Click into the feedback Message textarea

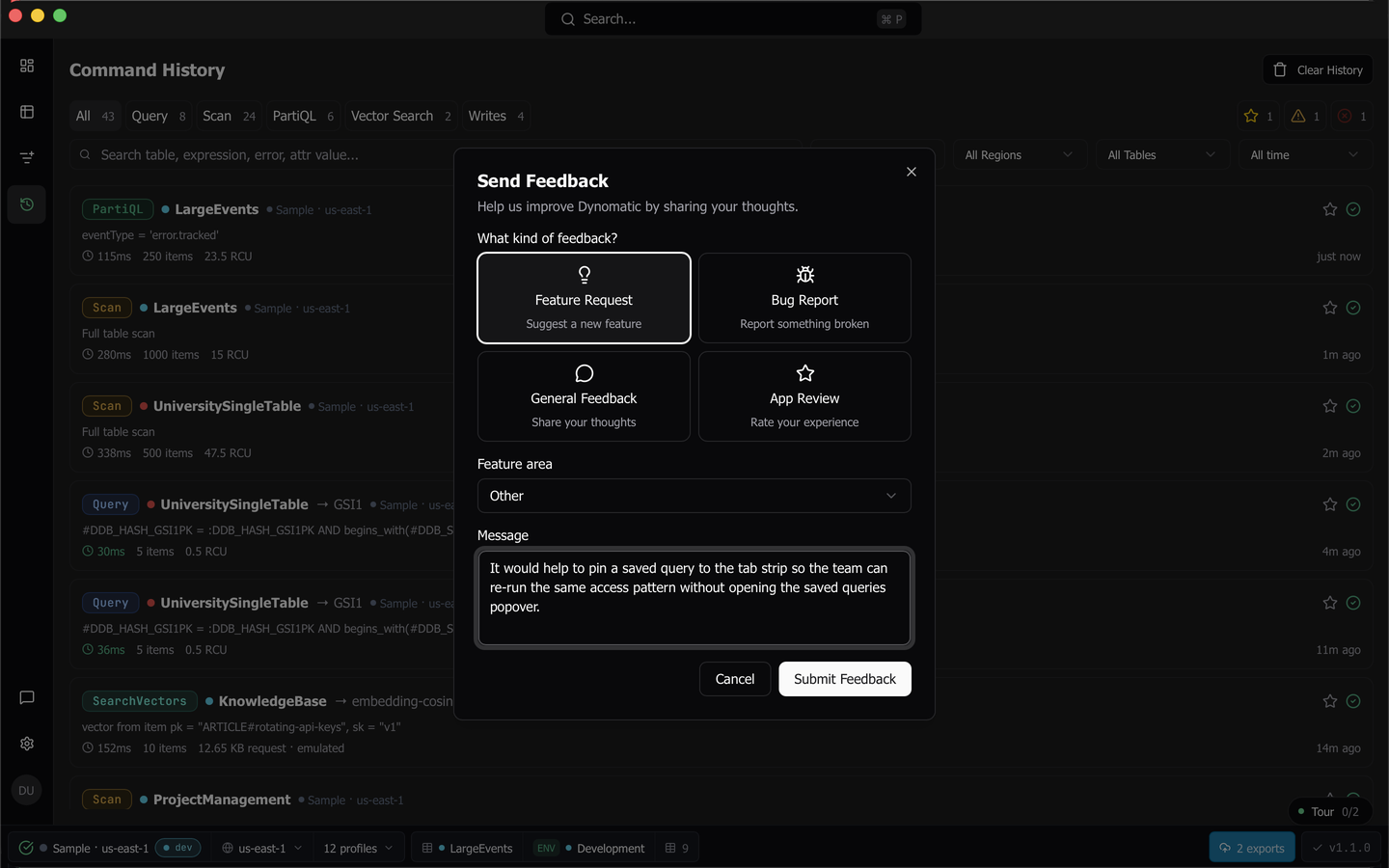pyautogui.click(x=694, y=598)
